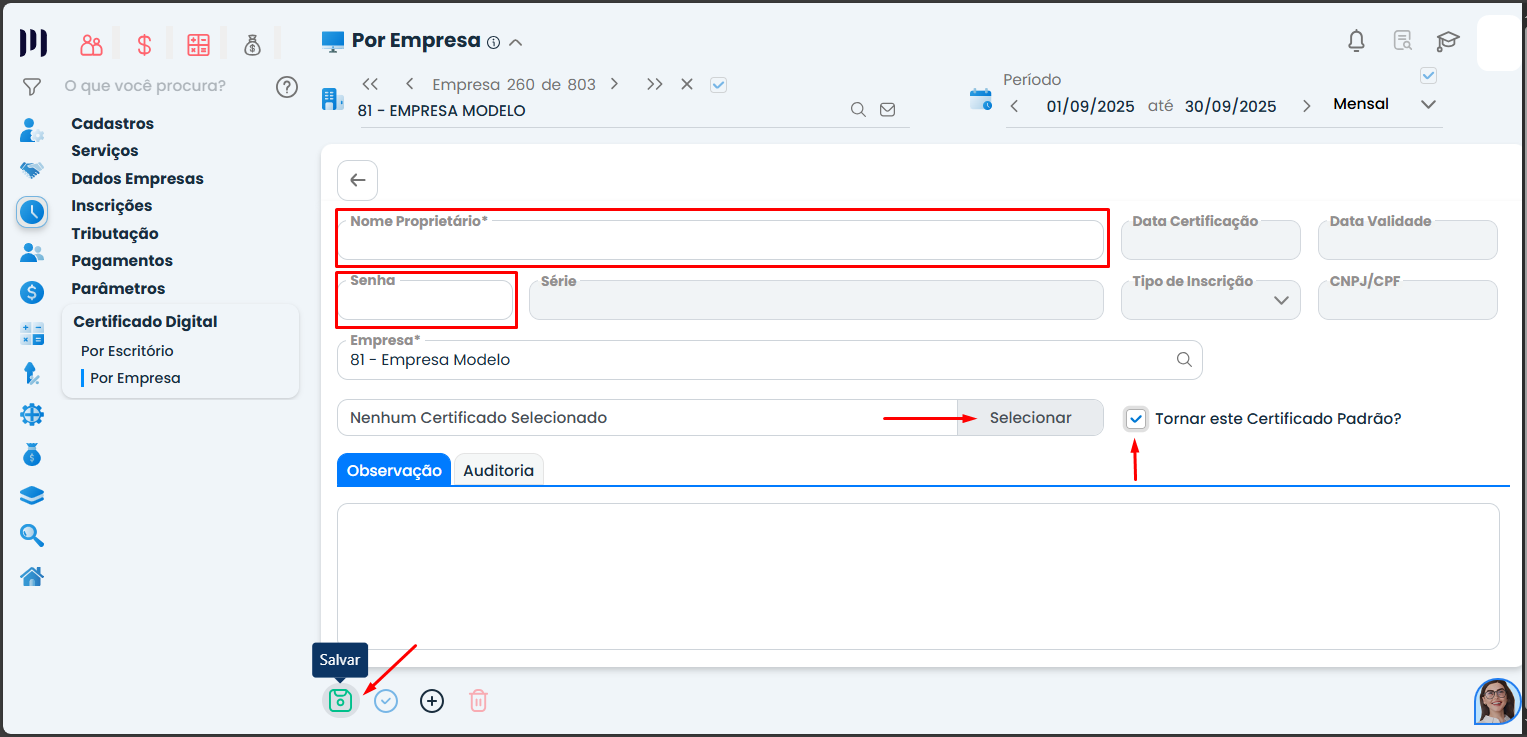Screen dimensions: 1527x737
Task: Click the Nome Proprietário input field
Action: click(720, 240)
